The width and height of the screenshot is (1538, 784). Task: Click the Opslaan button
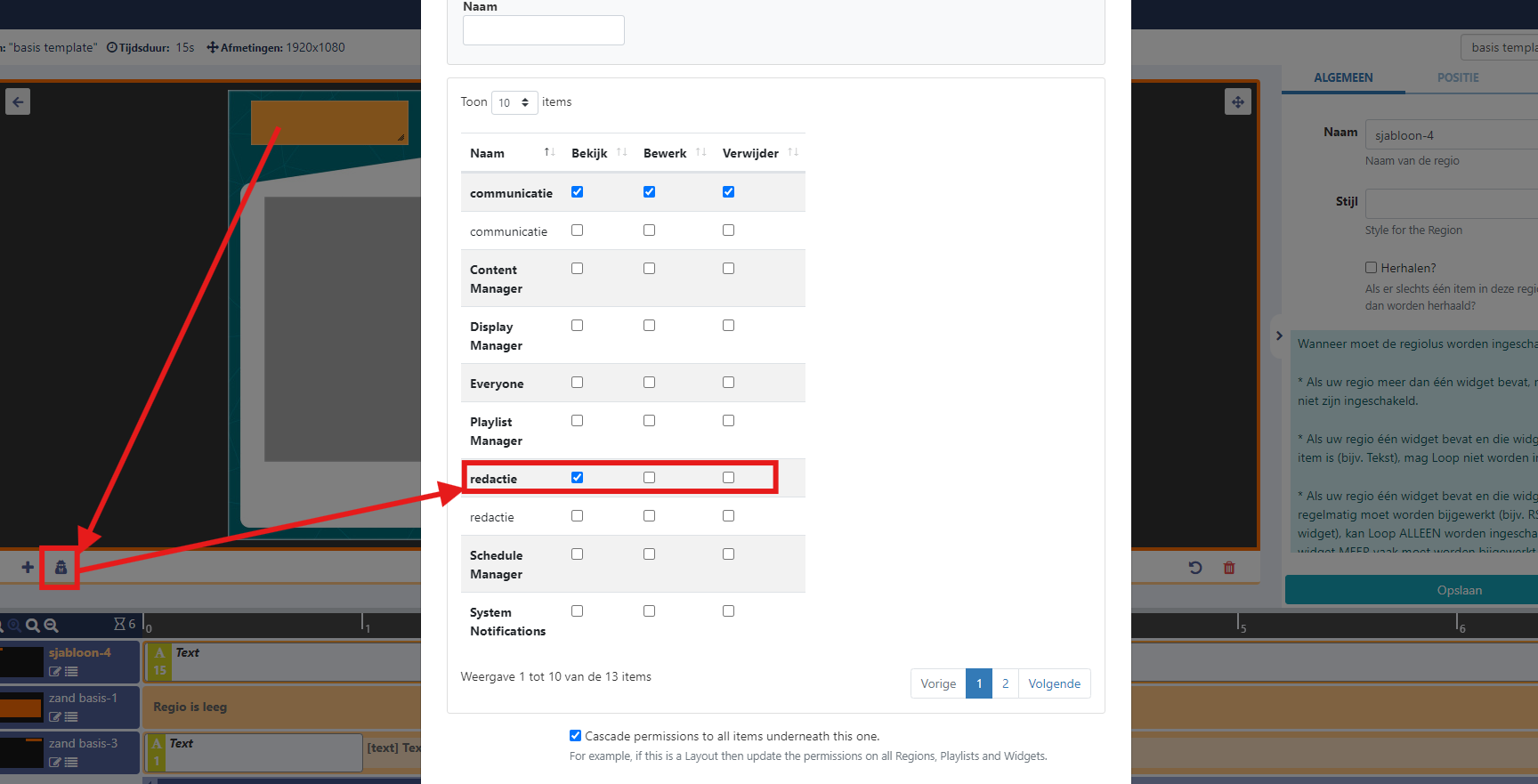(x=1459, y=590)
